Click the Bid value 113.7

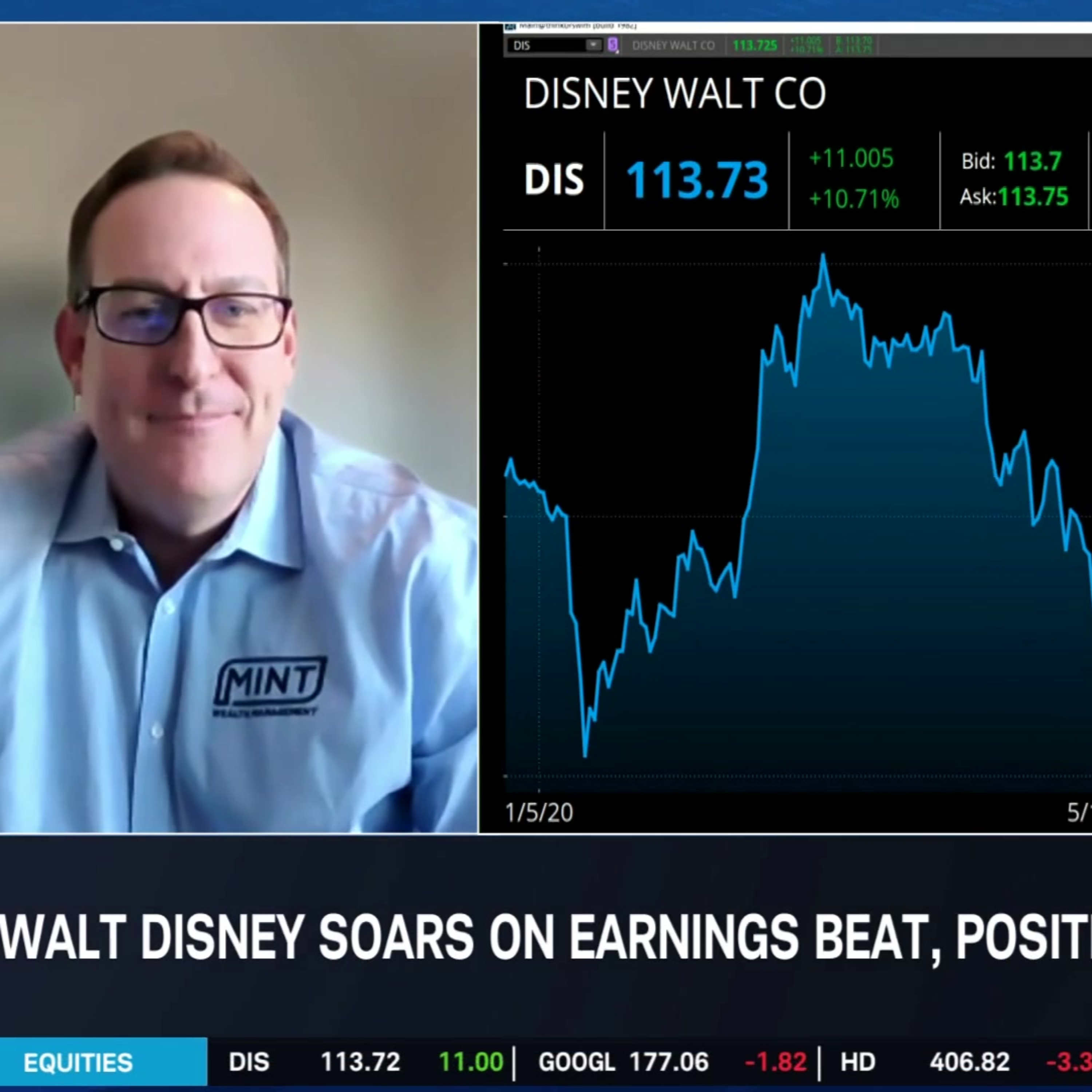(x=1033, y=162)
